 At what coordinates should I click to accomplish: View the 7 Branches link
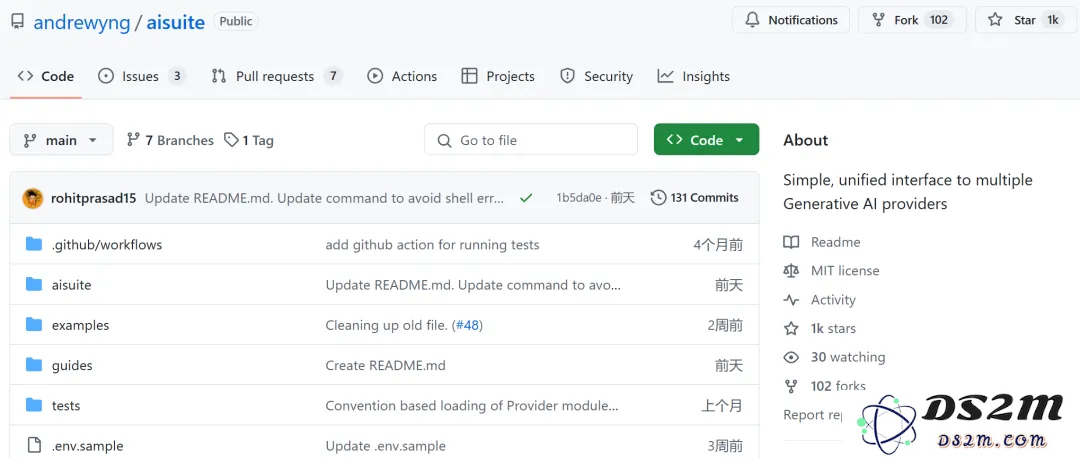[170, 140]
